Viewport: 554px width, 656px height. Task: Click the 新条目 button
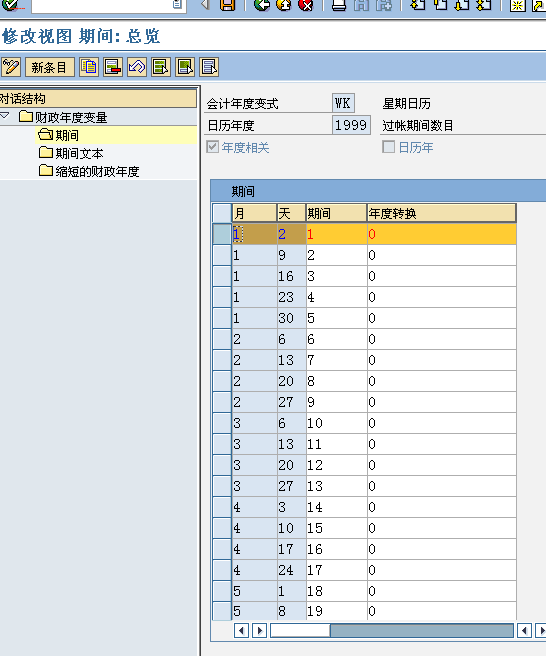[x=49, y=67]
